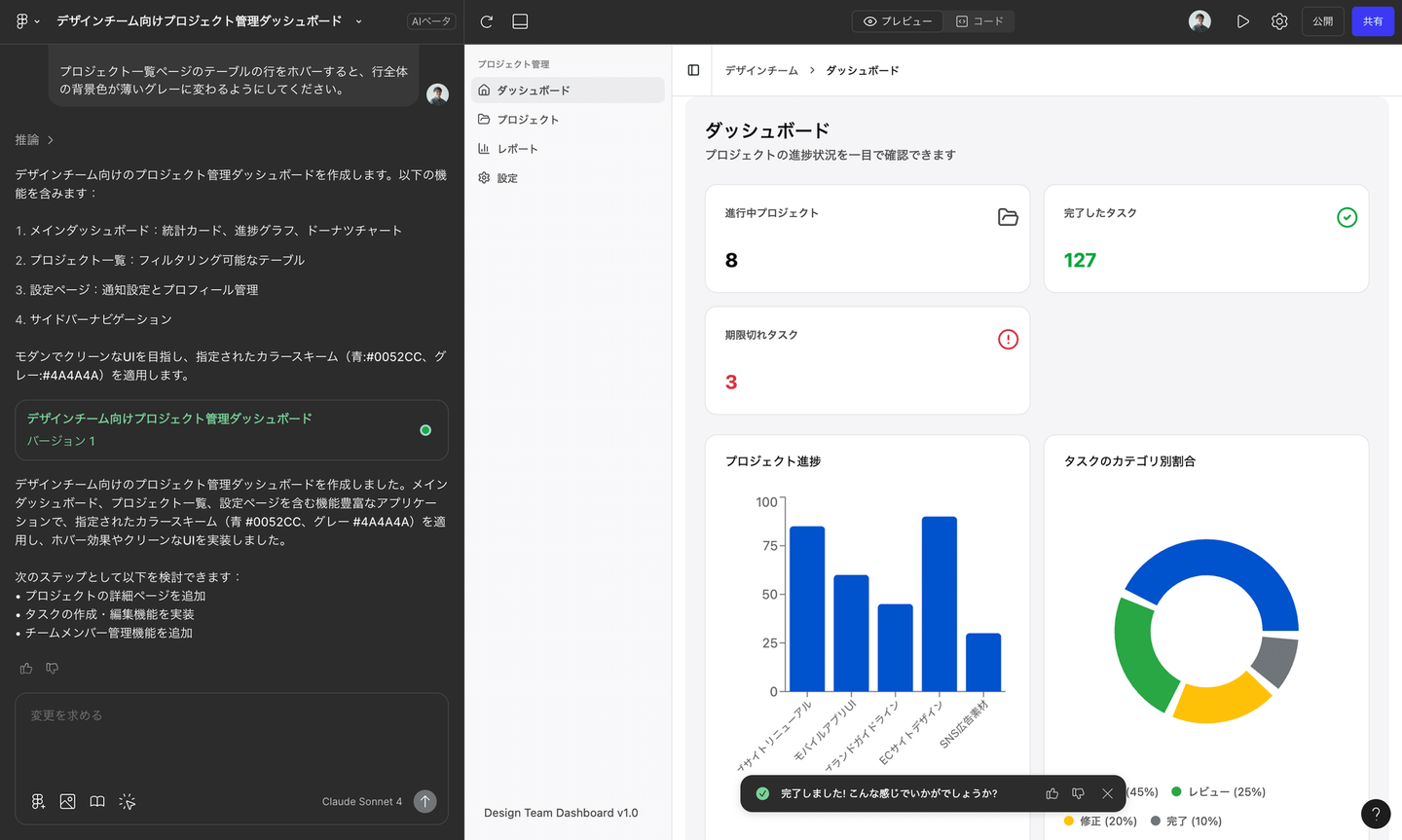
Task: Dismiss the 完了しました toast
Action: (x=1107, y=793)
